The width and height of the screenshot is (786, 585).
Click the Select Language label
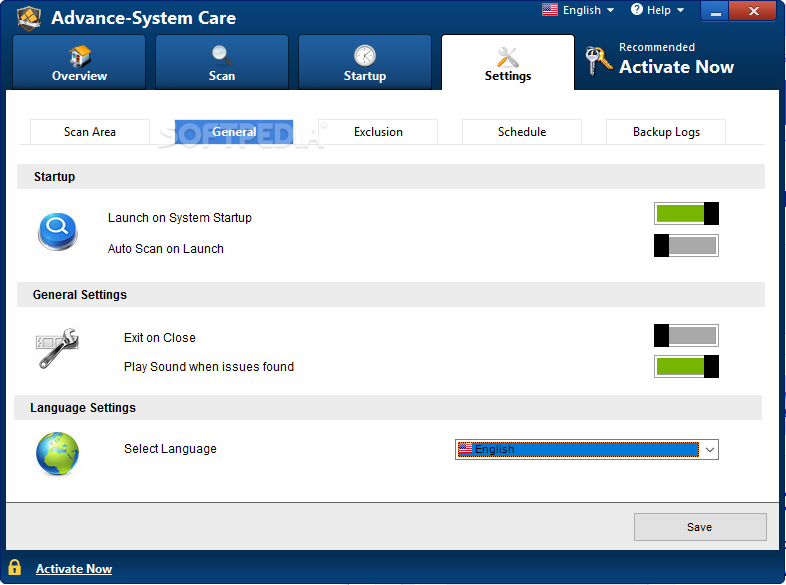170,449
